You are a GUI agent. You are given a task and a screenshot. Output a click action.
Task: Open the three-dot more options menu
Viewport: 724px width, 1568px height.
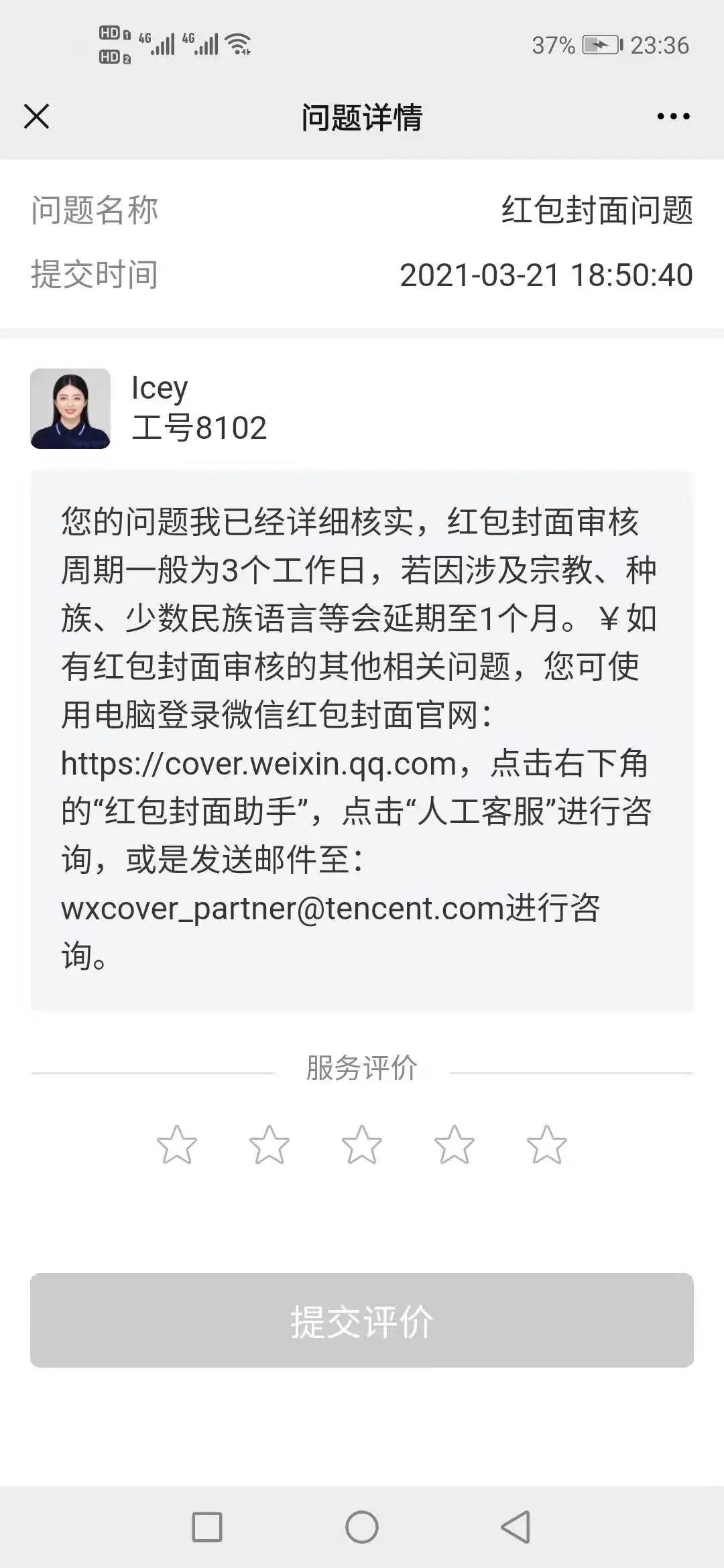(673, 117)
